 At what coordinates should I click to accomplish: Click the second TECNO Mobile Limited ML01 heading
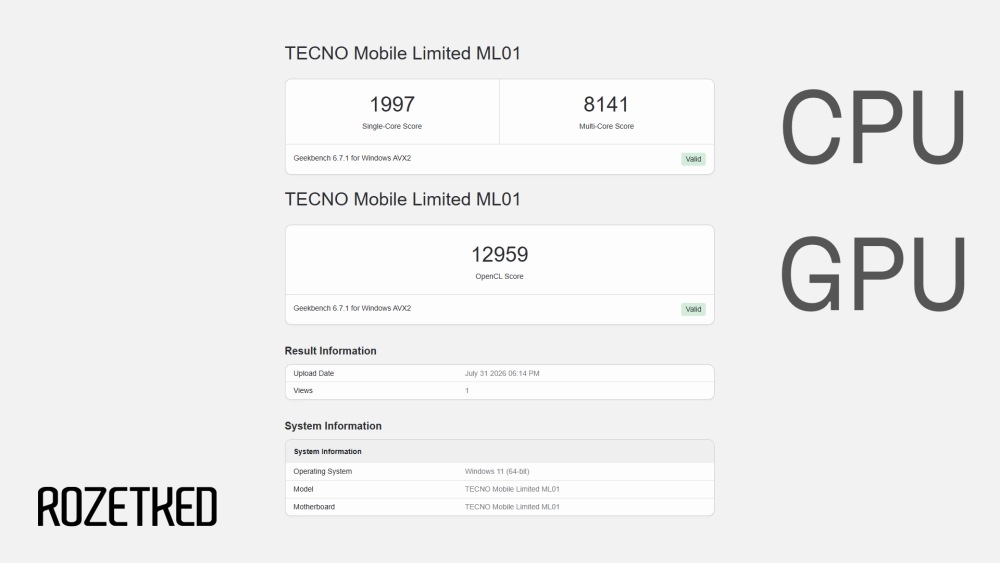402,200
